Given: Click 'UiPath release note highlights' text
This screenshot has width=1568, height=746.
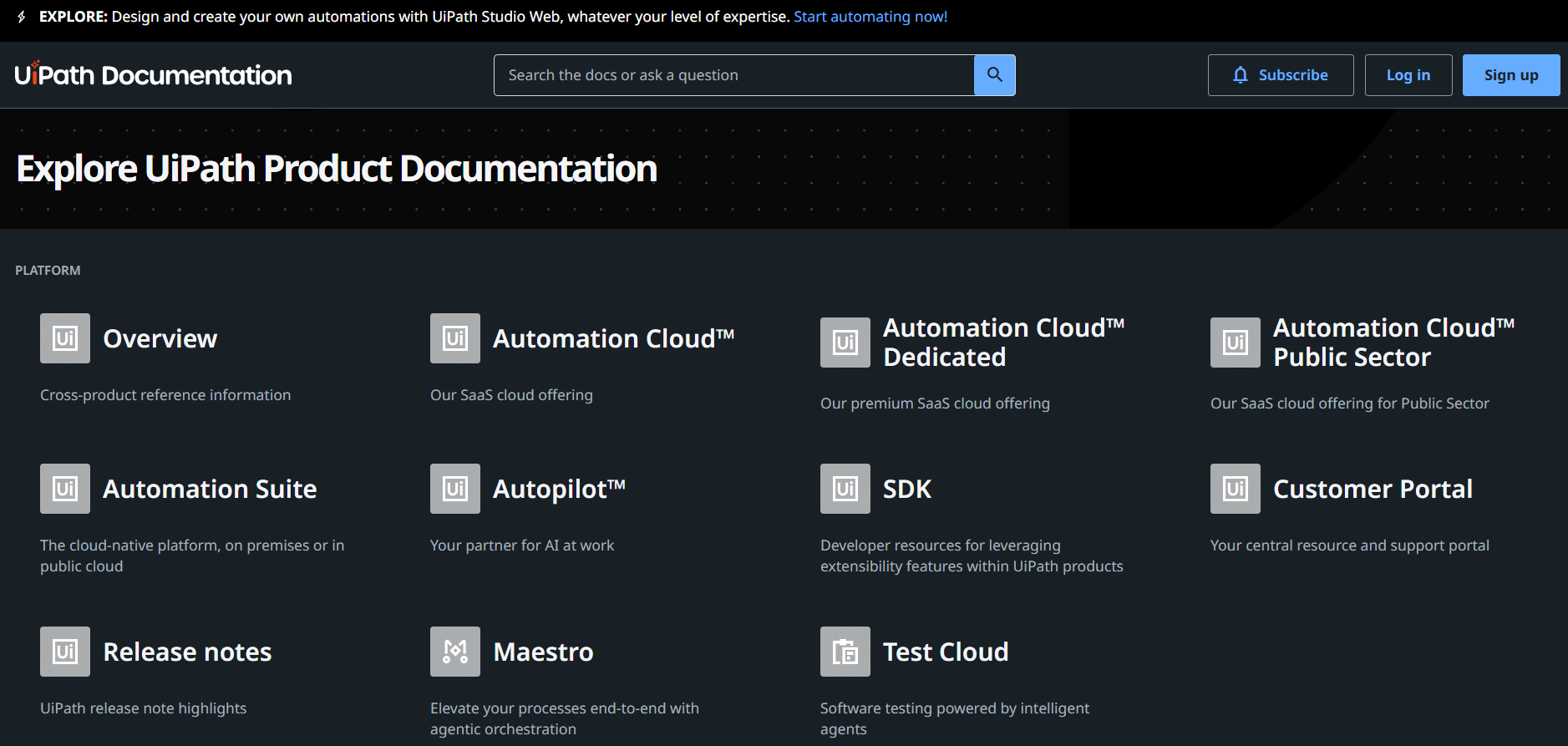Looking at the screenshot, I should (x=144, y=708).
